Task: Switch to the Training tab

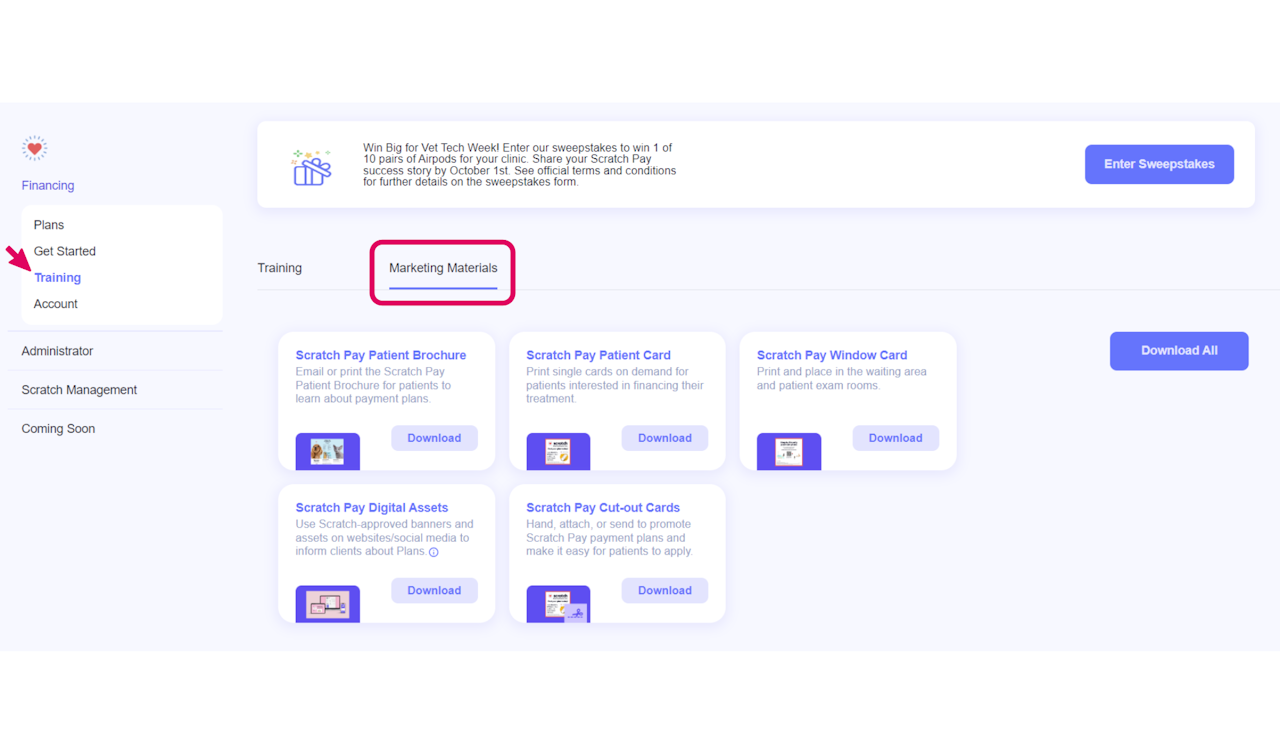Action: [x=280, y=268]
